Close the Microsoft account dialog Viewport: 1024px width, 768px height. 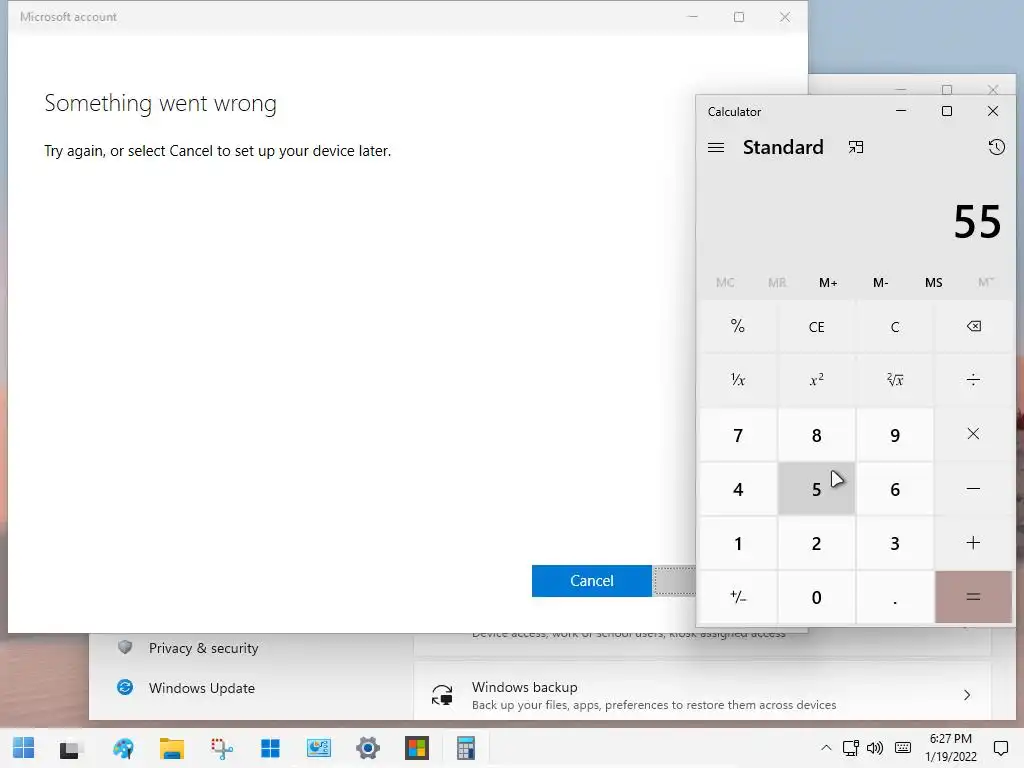tap(785, 17)
